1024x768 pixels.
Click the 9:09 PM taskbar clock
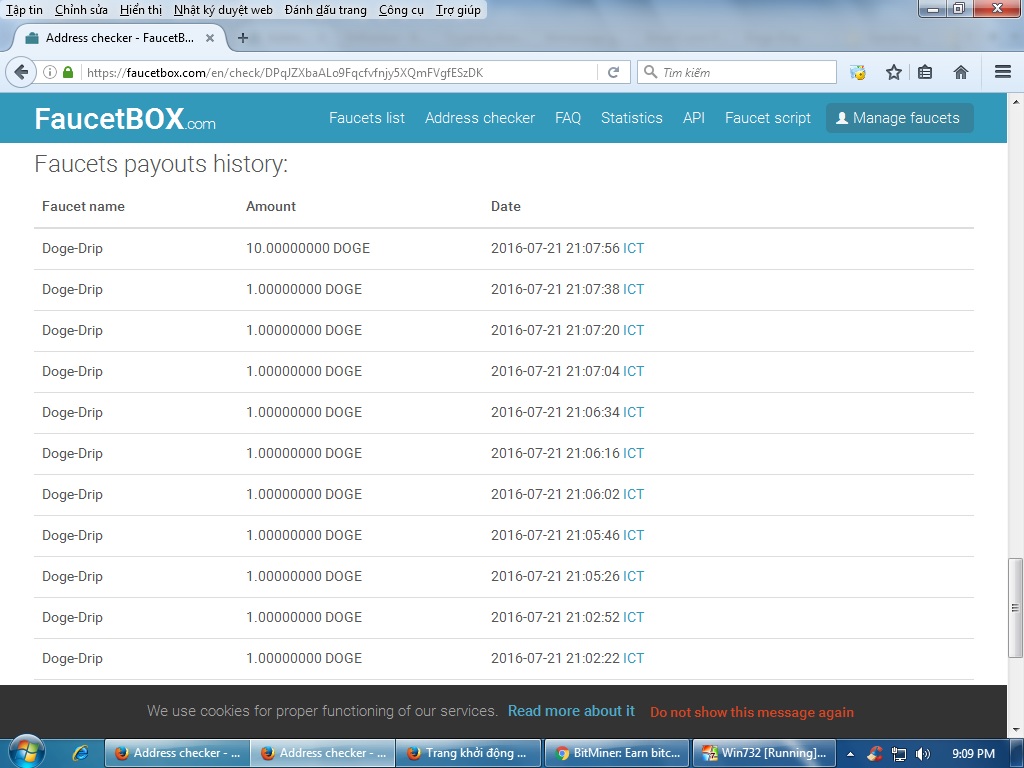coord(973,754)
